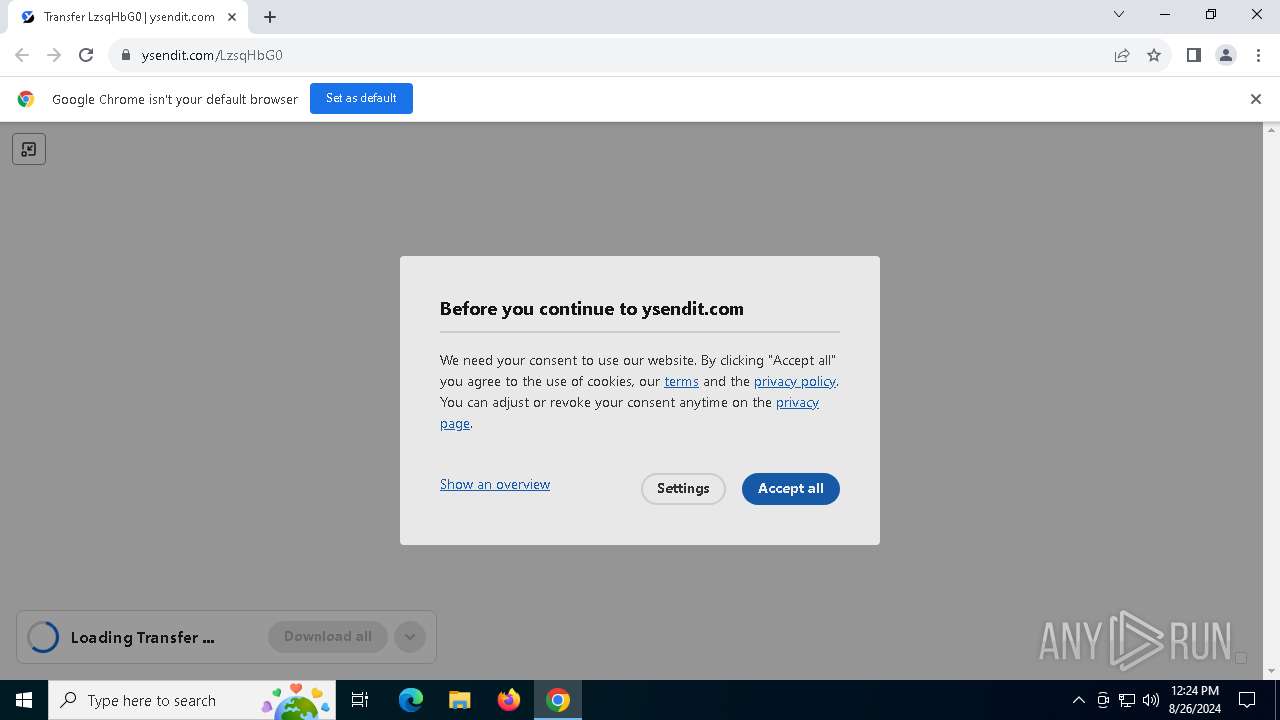Close the Transfer LzsqHbG0 tab
1280x720 pixels.
click(x=232, y=17)
